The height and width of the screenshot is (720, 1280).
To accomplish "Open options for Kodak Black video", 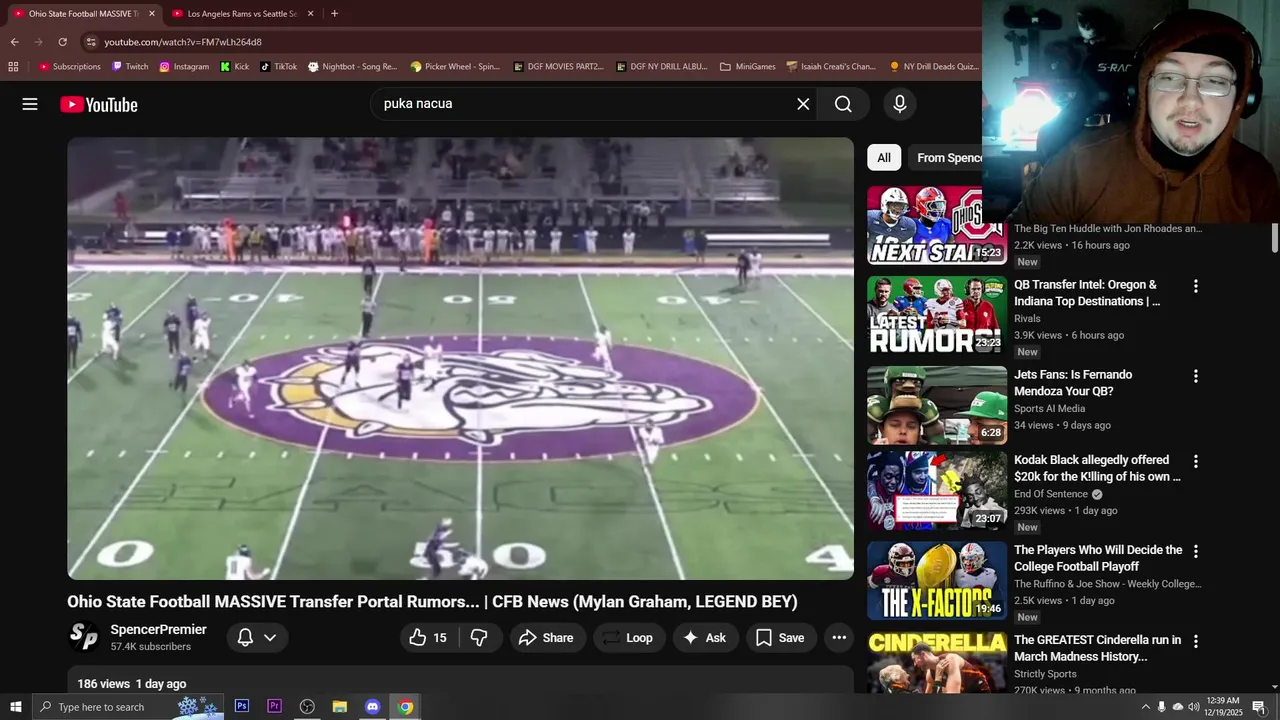I will tap(1195, 461).
